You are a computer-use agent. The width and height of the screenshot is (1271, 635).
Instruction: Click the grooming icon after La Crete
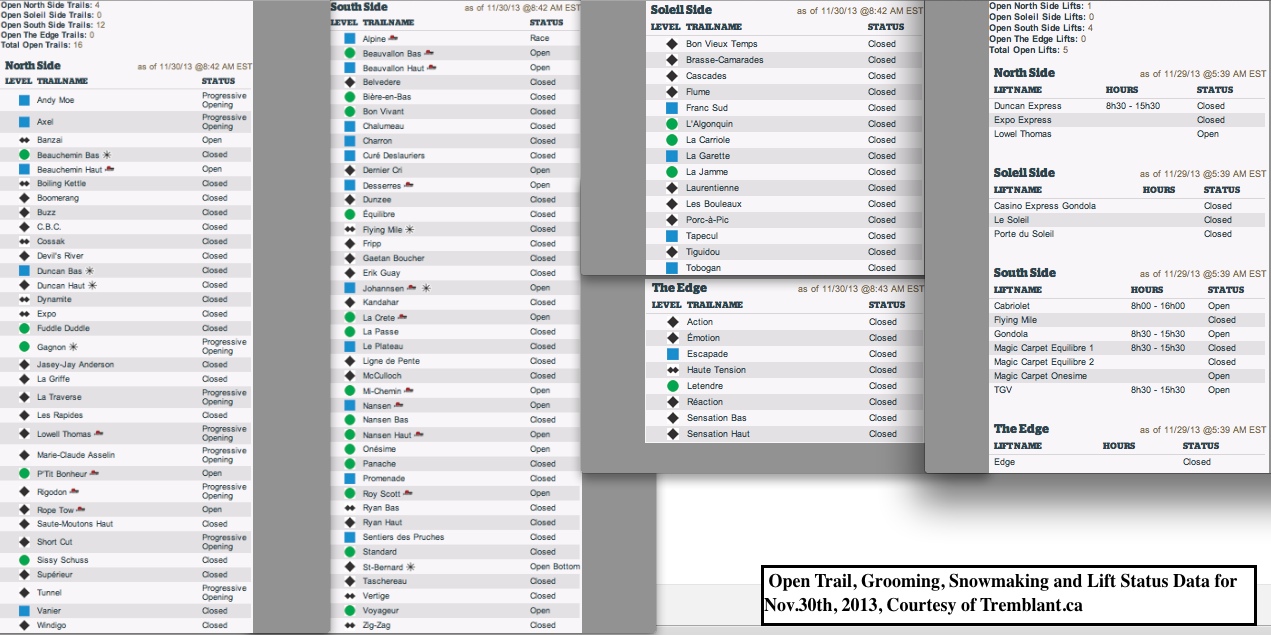pos(402,317)
